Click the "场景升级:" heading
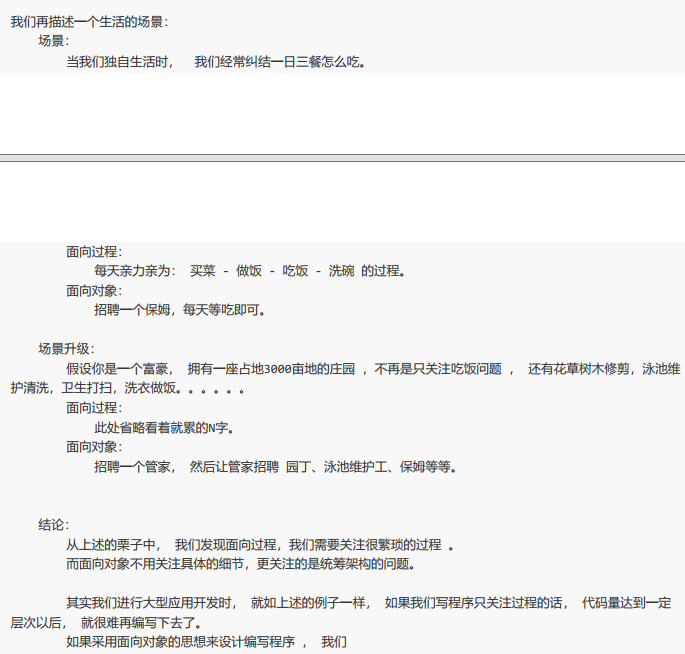This screenshot has width=685, height=654. (66, 349)
